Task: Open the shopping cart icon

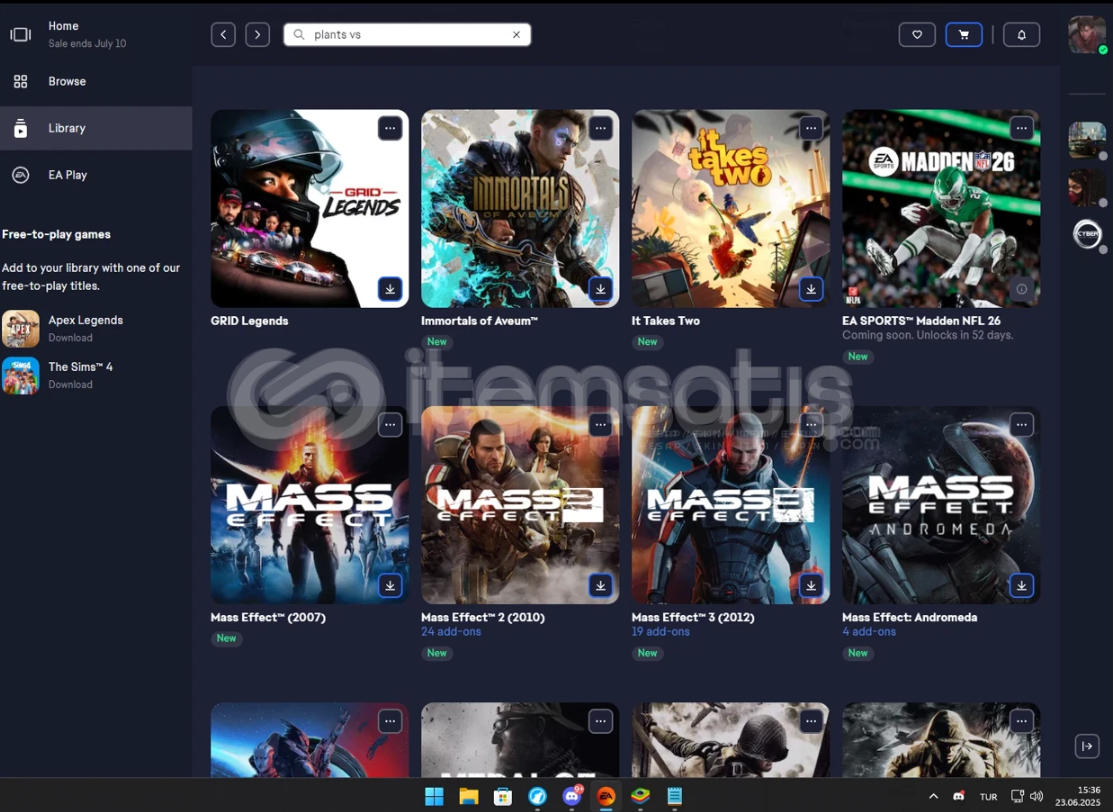Action: tap(964, 34)
